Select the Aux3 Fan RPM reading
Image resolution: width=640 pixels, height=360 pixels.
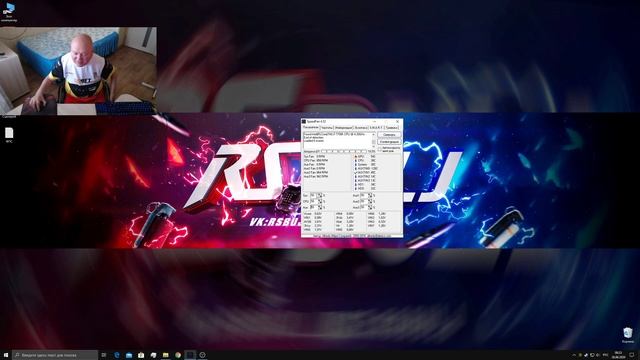316,177
